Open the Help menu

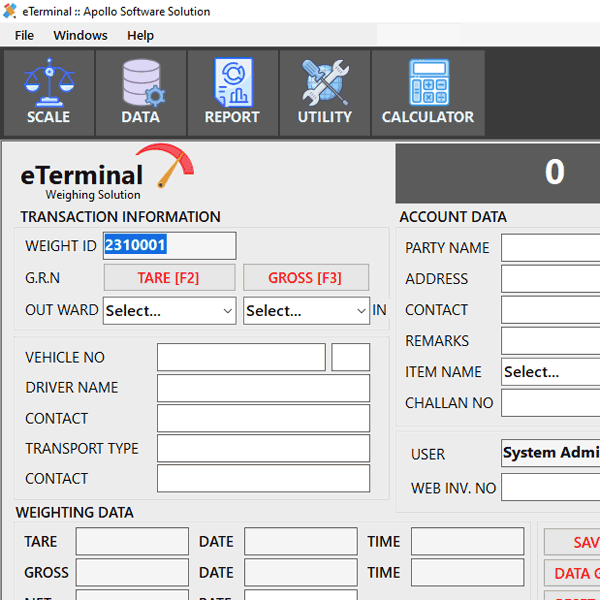(x=140, y=36)
